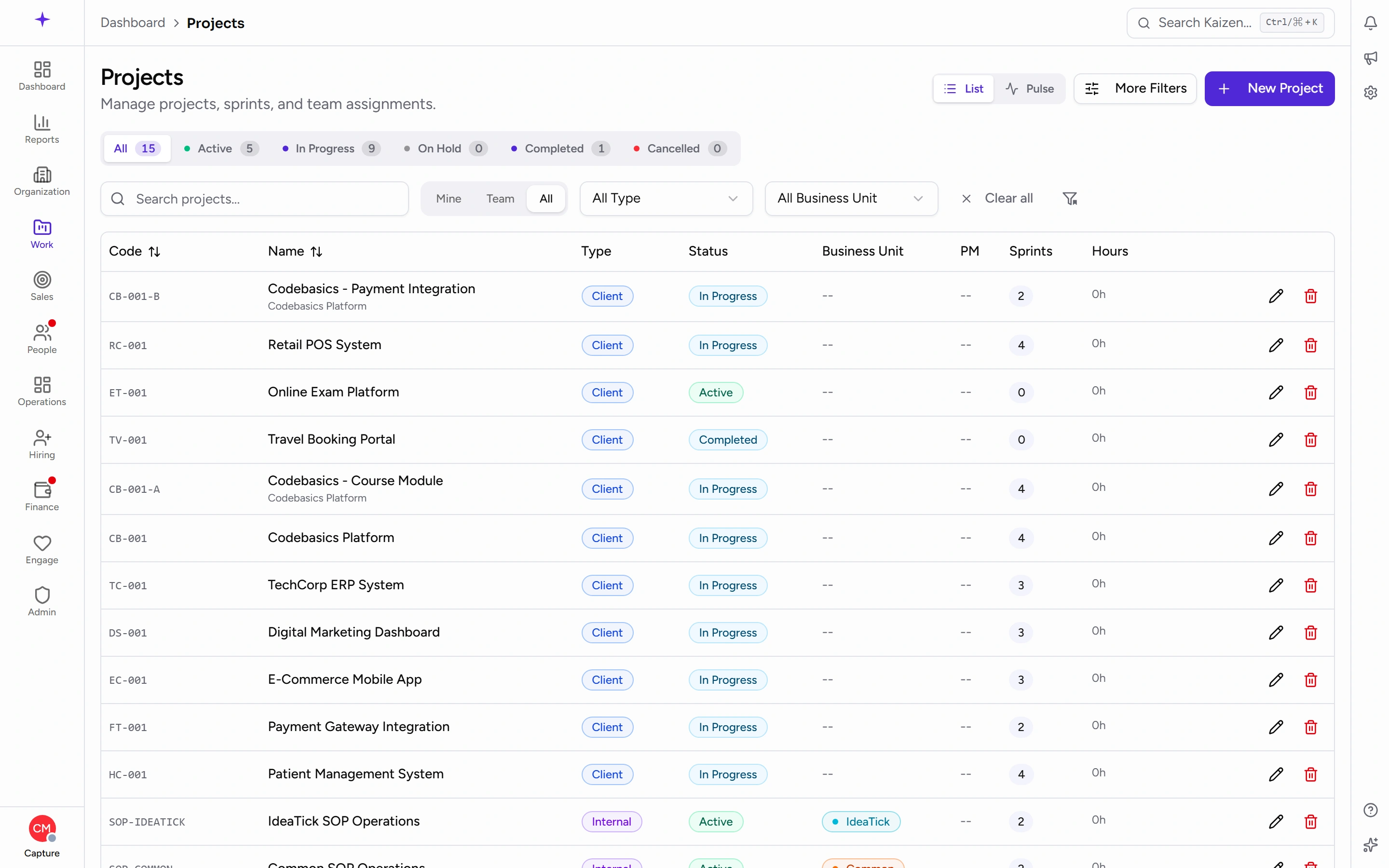The image size is (1389, 868).
Task: Open the AI sparkle assistant icon
Action: 1370,844
